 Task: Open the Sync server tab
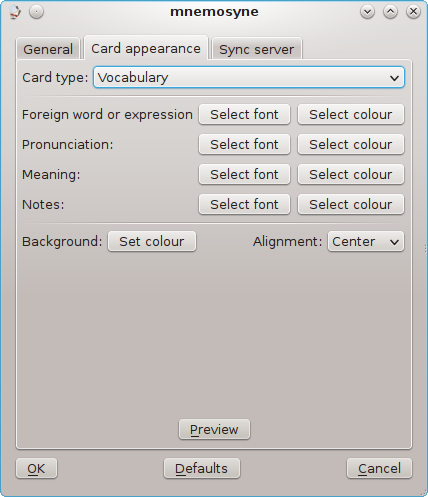click(257, 49)
